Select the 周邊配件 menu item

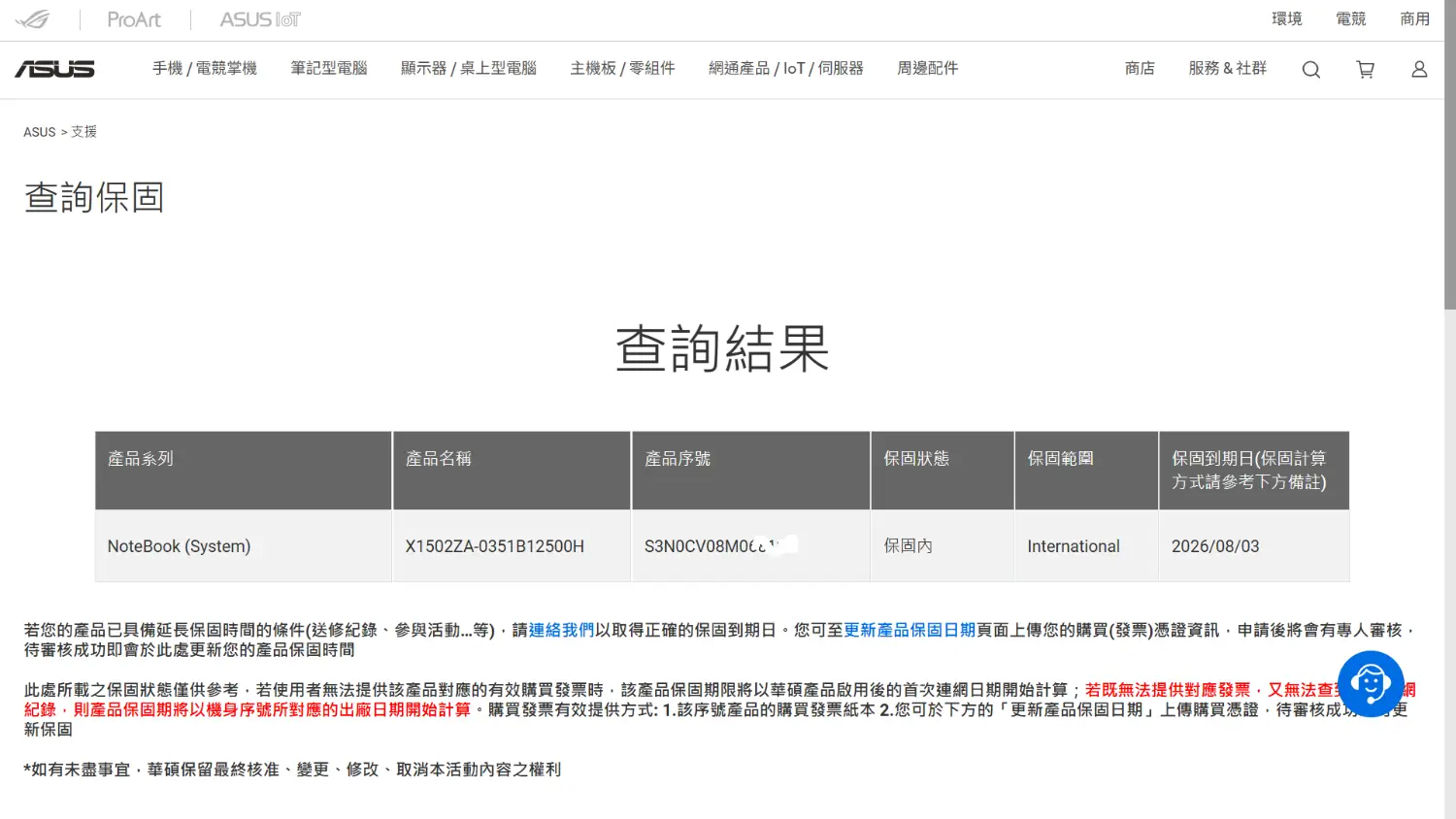tap(927, 68)
